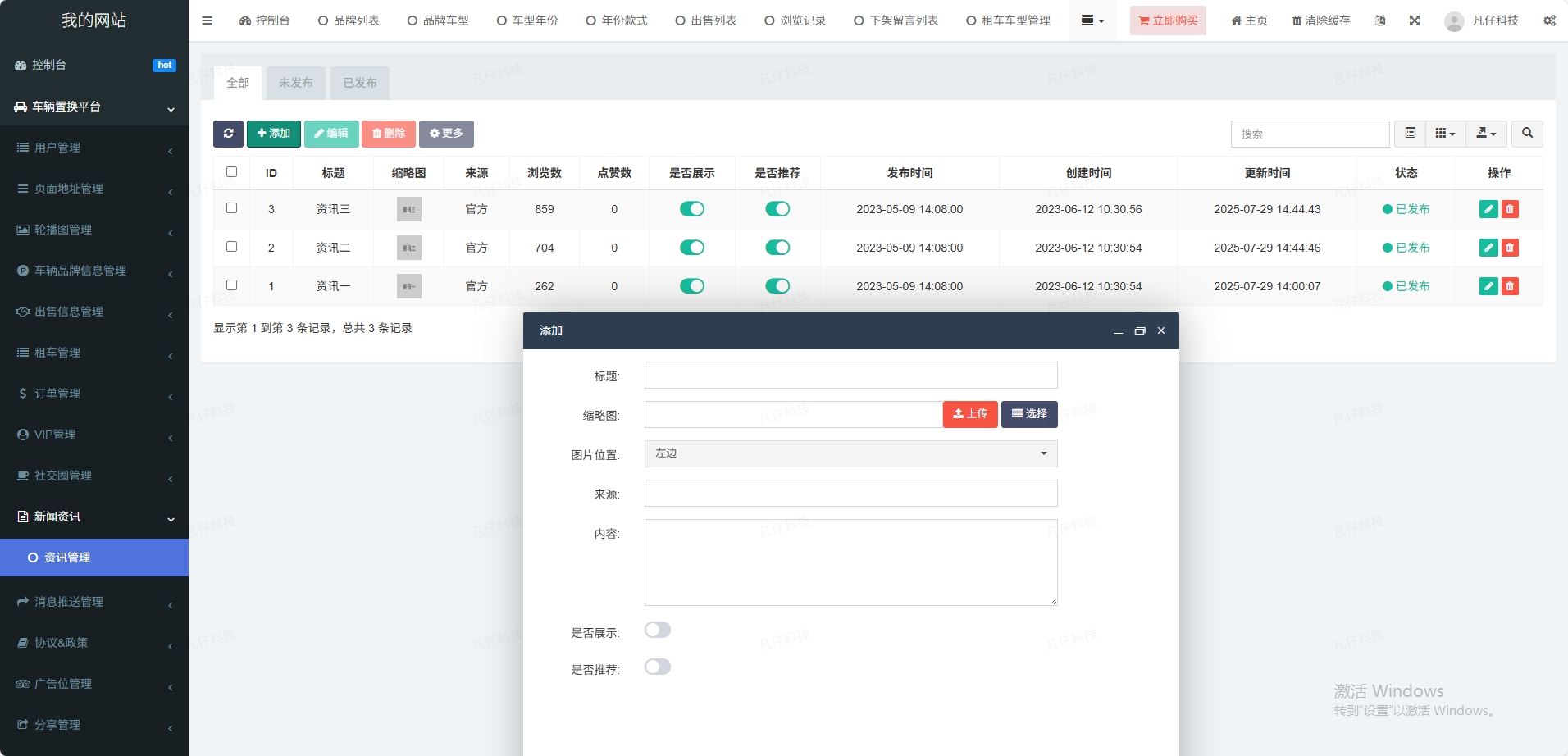Click the 上传 upload button

(970, 414)
